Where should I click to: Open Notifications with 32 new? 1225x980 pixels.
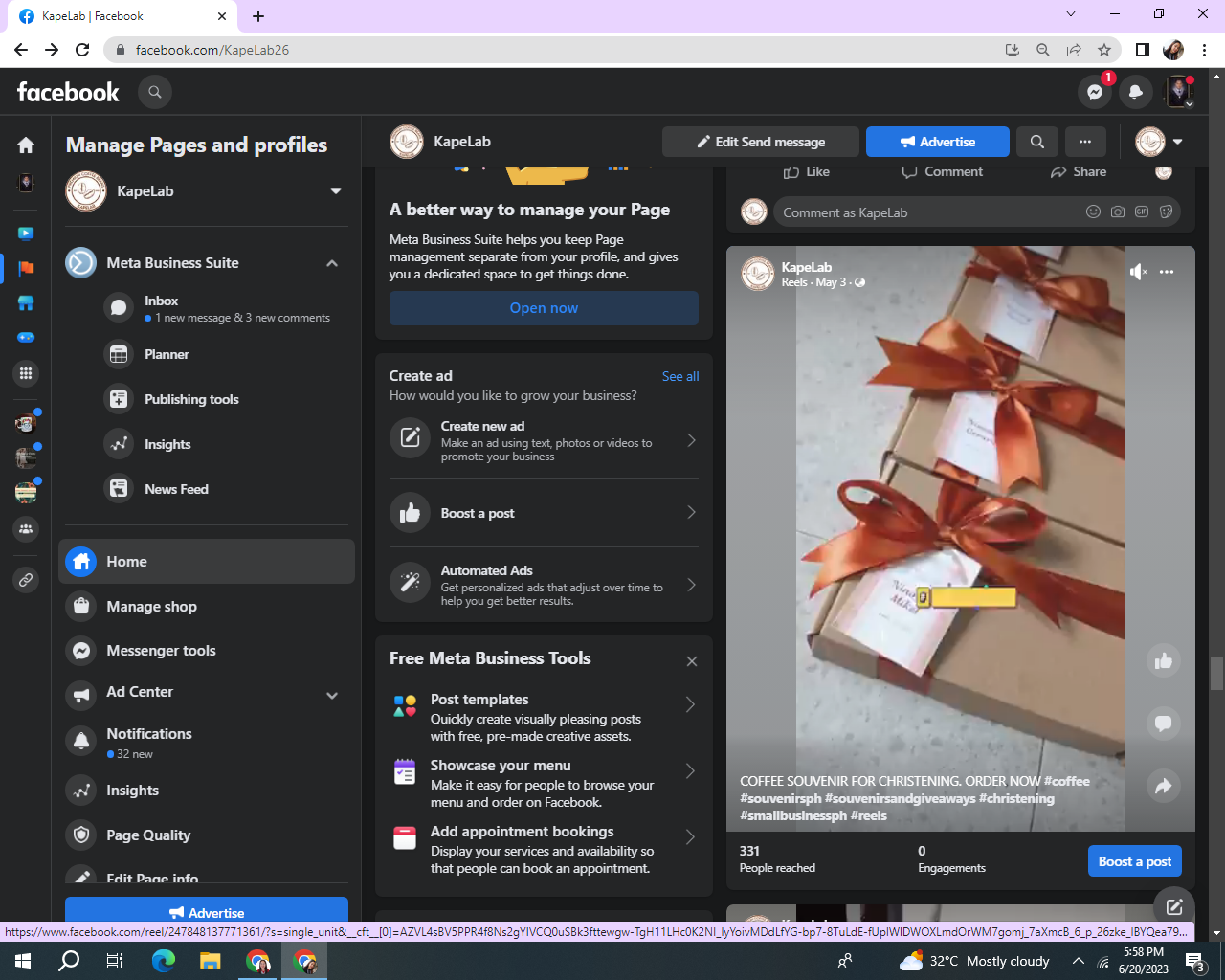207,742
